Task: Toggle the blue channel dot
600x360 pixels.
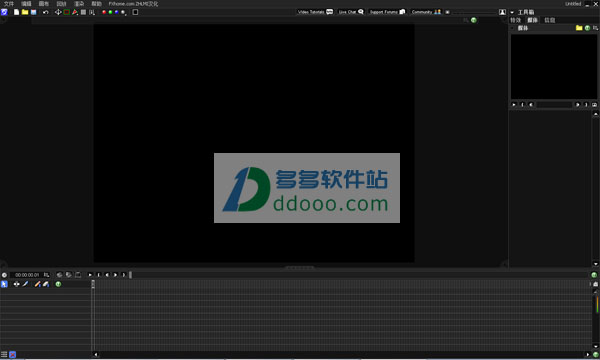Action: point(116,12)
